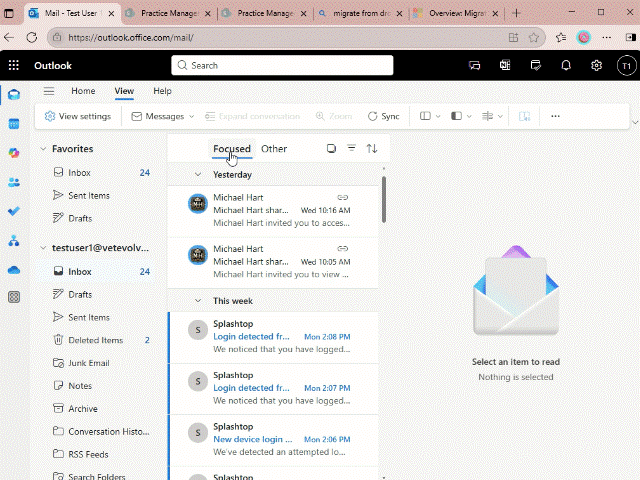Open the People contacts icon
Image resolution: width=640 pixels, height=480 pixels.
[x=14, y=182]
